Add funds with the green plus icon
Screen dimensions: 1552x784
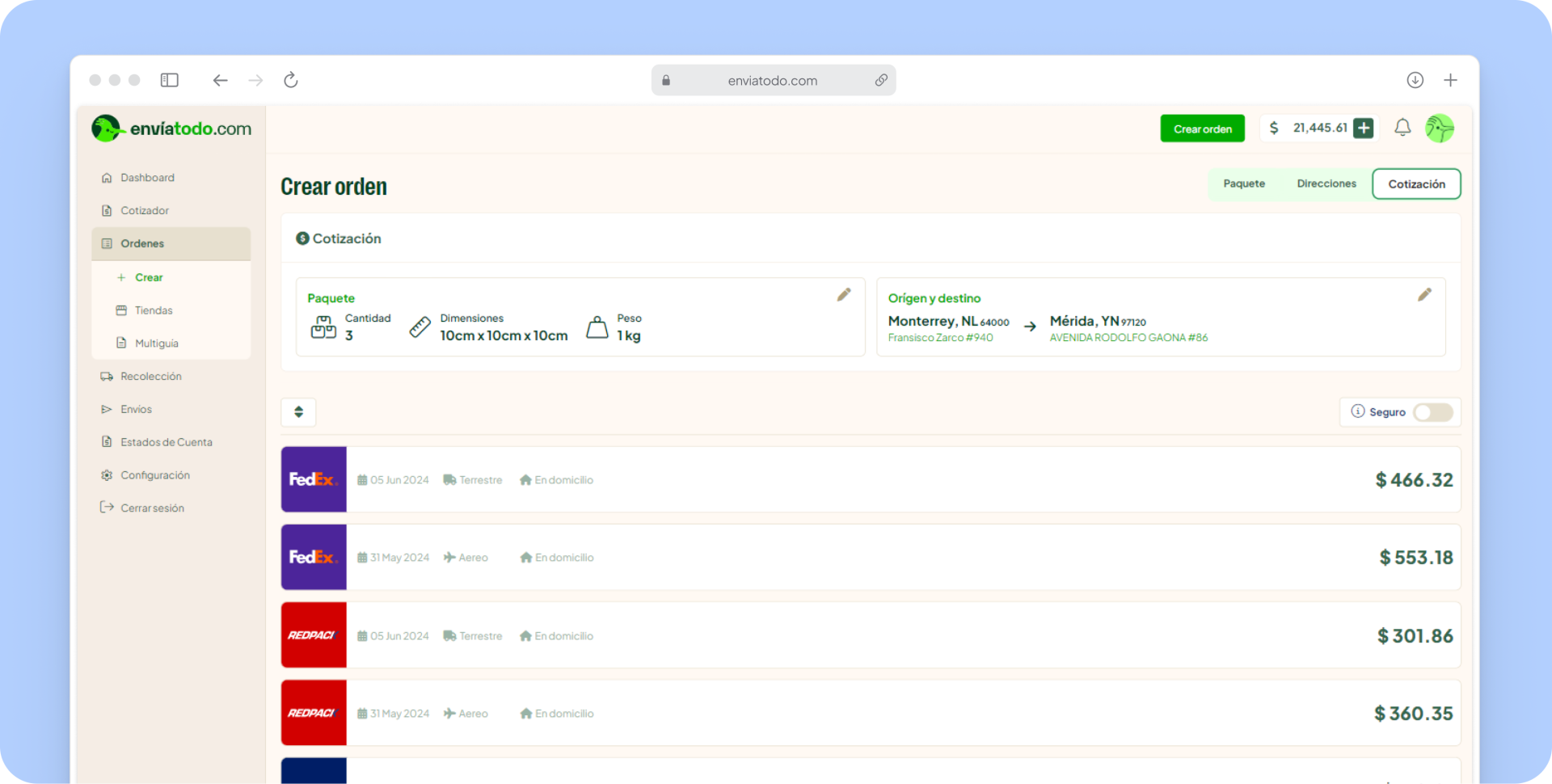pos(1364,128)
